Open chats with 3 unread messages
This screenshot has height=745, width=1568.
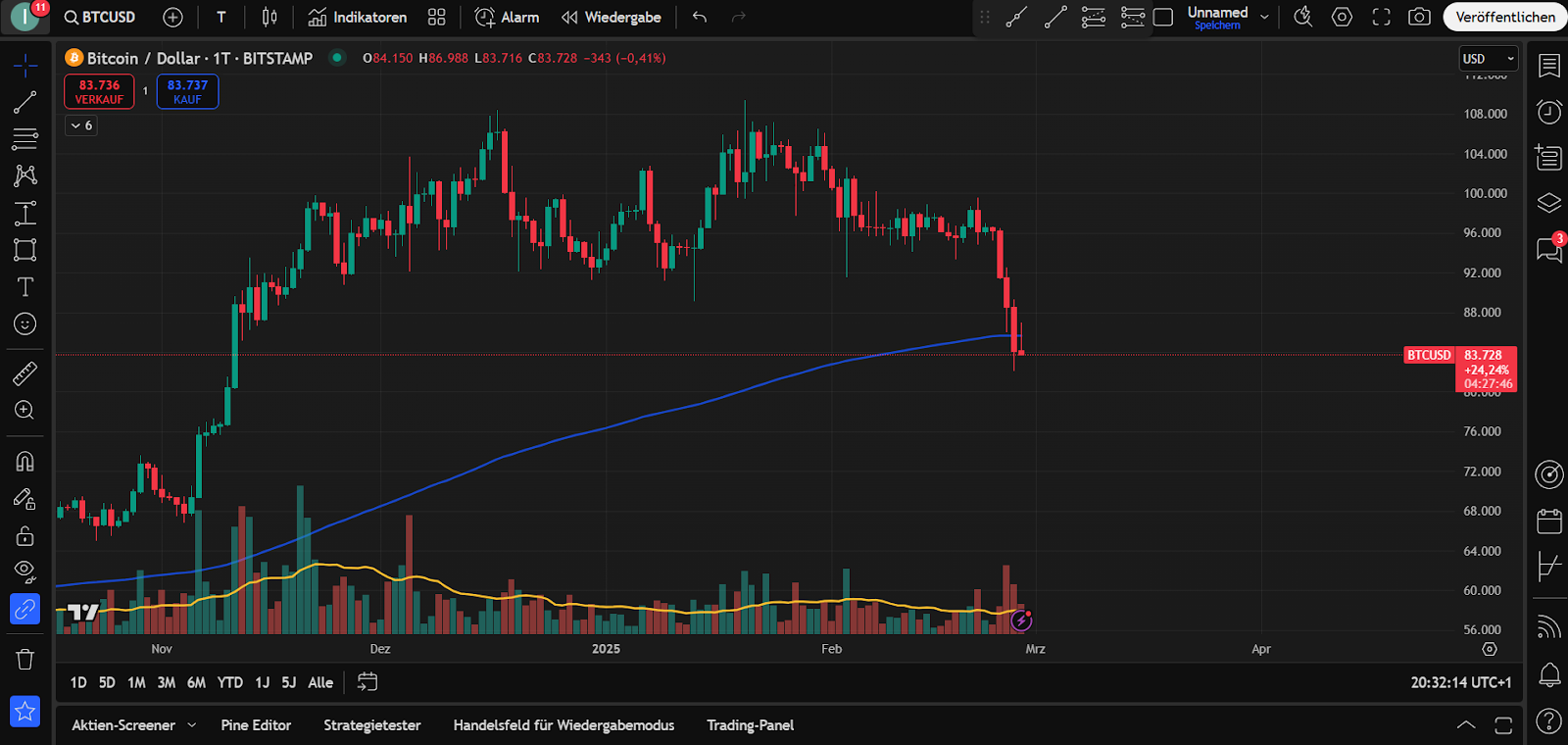(1549, 249)
